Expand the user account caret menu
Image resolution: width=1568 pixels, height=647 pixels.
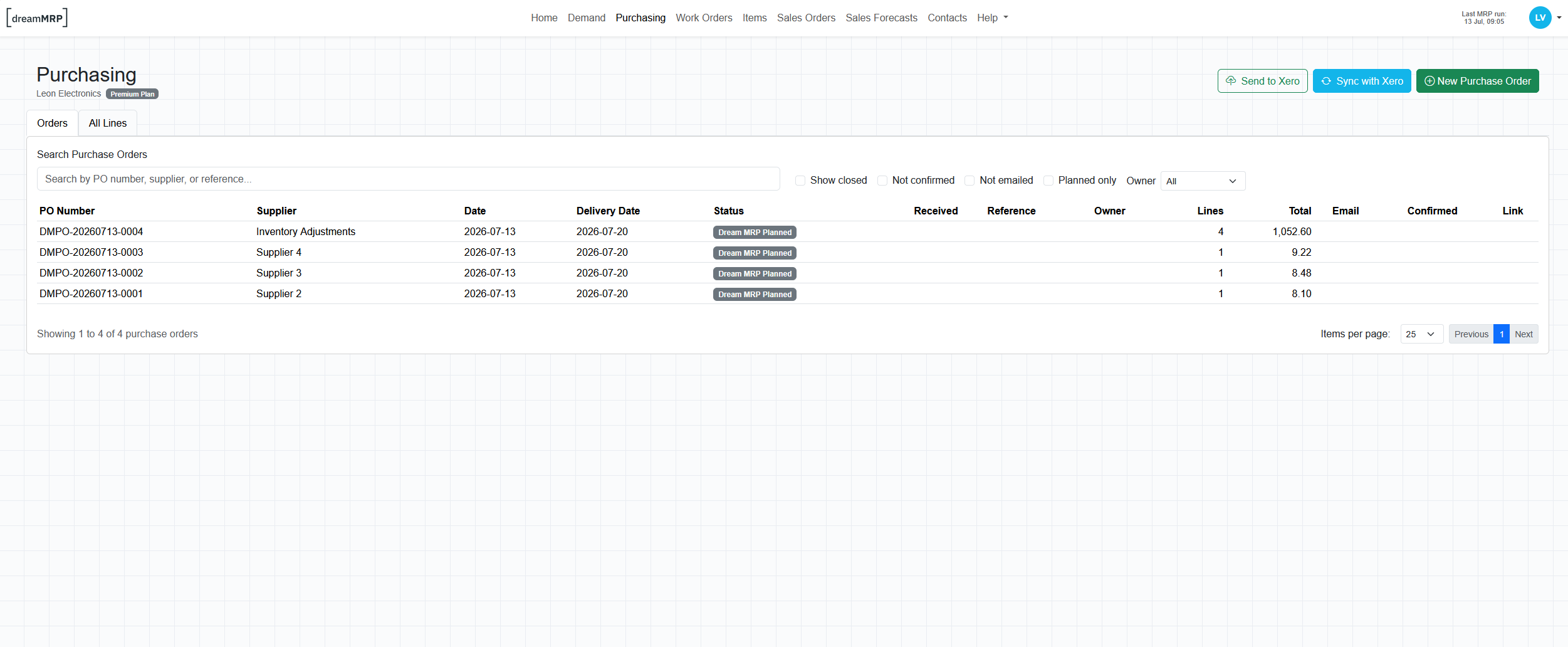pyautogui.click(x=1559, y=18)
